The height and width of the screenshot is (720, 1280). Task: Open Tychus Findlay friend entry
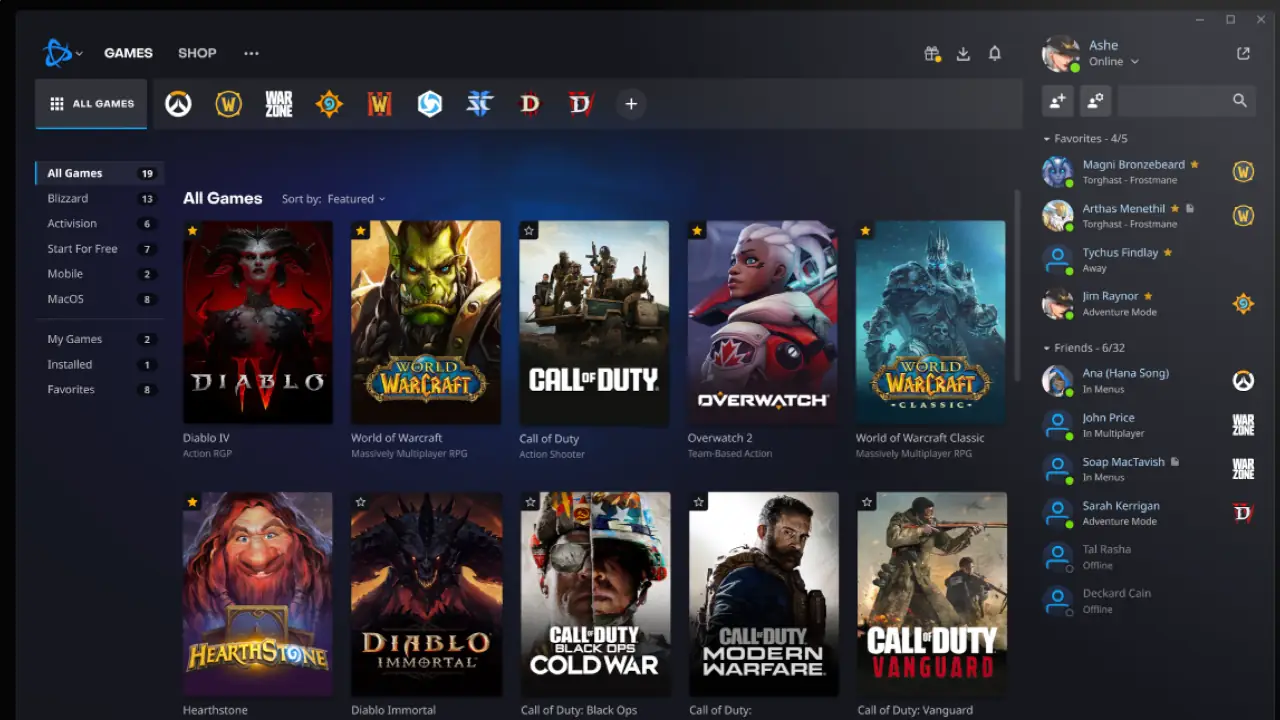coord(1149,260)
